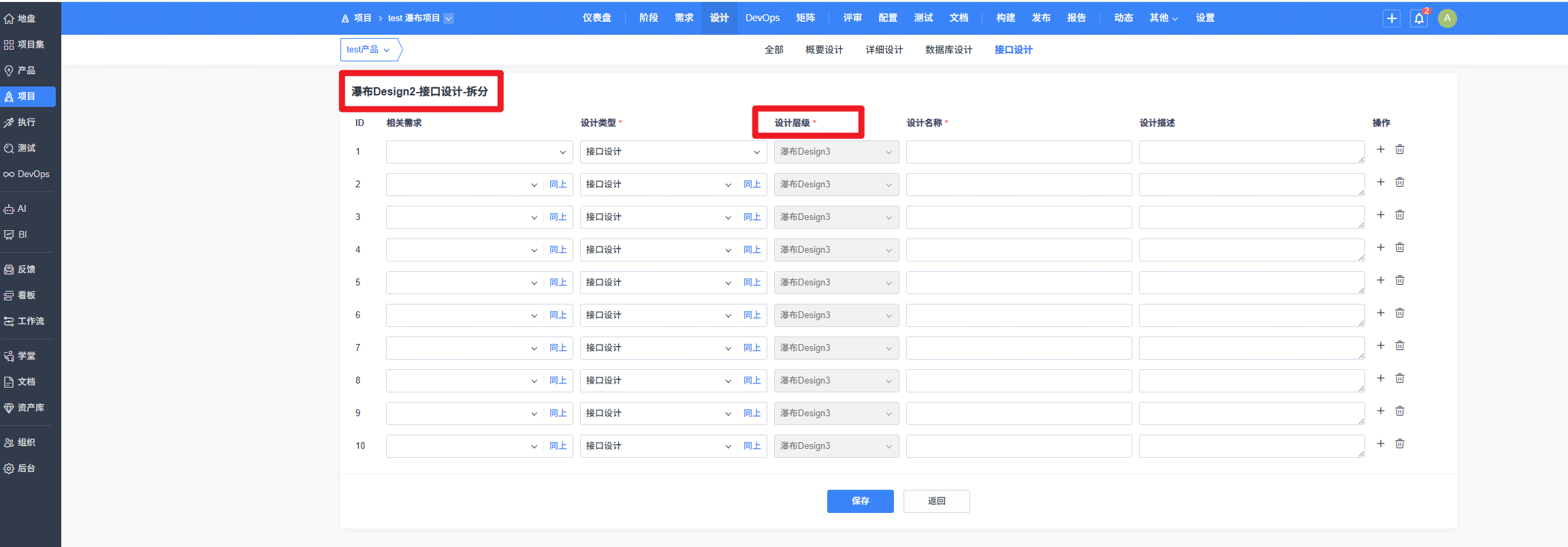Viewport: 1568px width, 547px height.
Task: Open 构建 in the top navigation
Action: (1006, 18)
